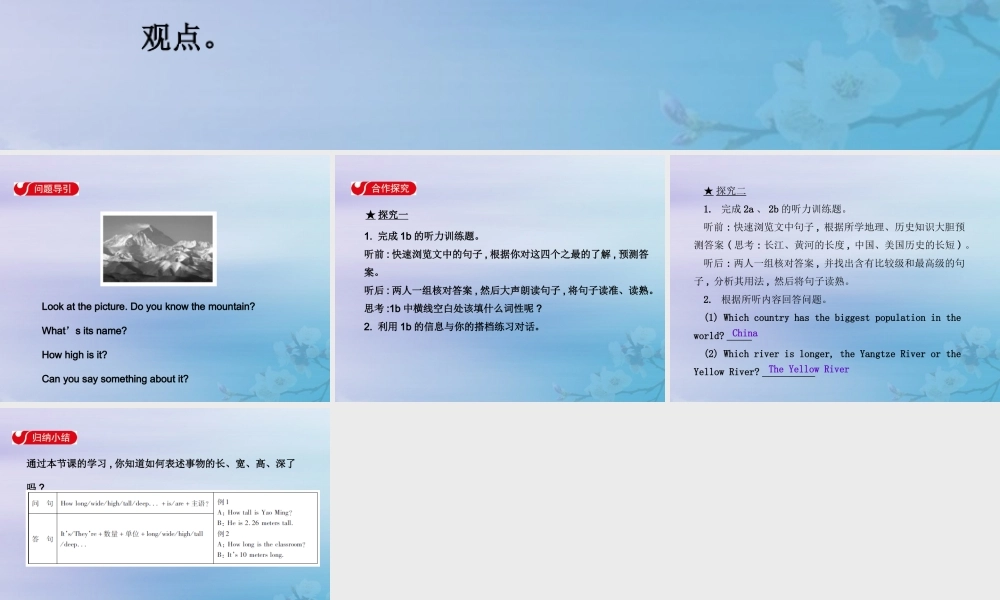
Task: Click '2. 利用 1b 的信息' line
Action: (452, 326)
